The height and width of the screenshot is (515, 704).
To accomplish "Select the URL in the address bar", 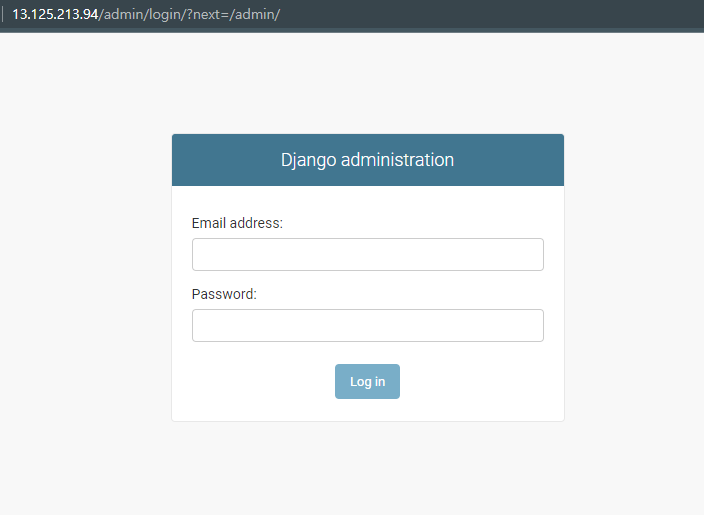I will click(146, 14).
